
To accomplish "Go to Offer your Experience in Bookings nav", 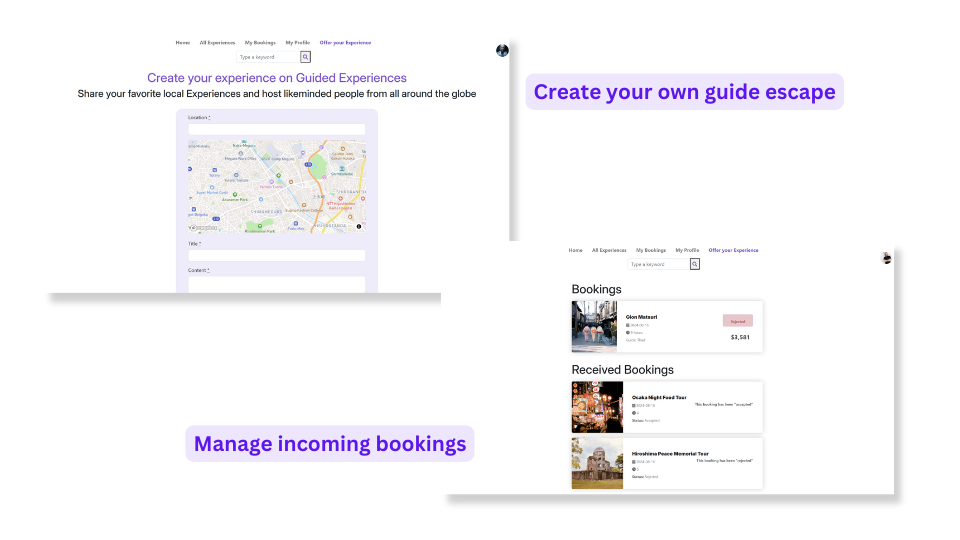I will pyautogui.click(x=733, y=250).
